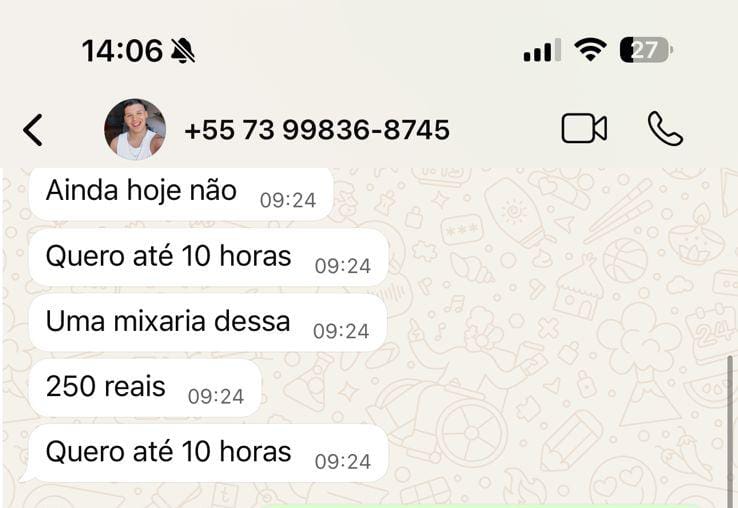Viewport: 738px width, 508px height.
Task: Select the first "Quero até 10 horas" message
Action: (x=209, y=258)
